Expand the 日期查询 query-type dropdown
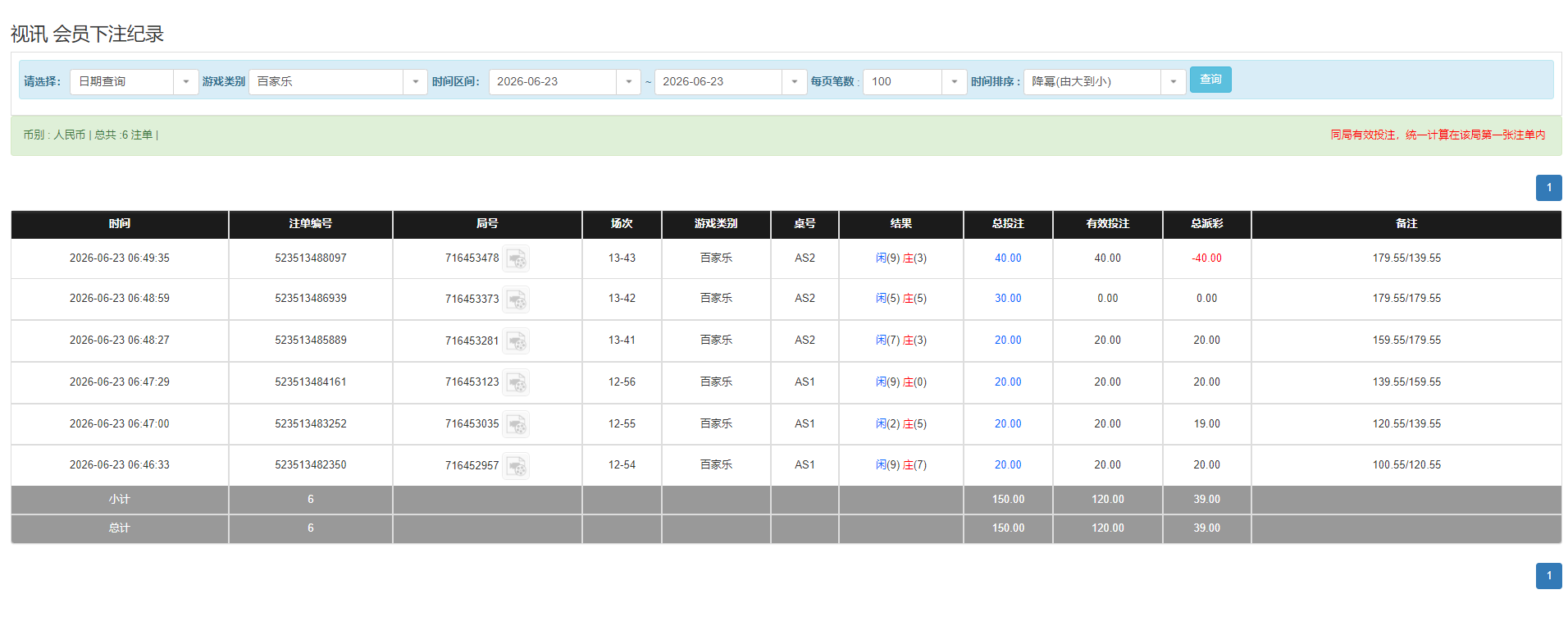 point(186,82)
